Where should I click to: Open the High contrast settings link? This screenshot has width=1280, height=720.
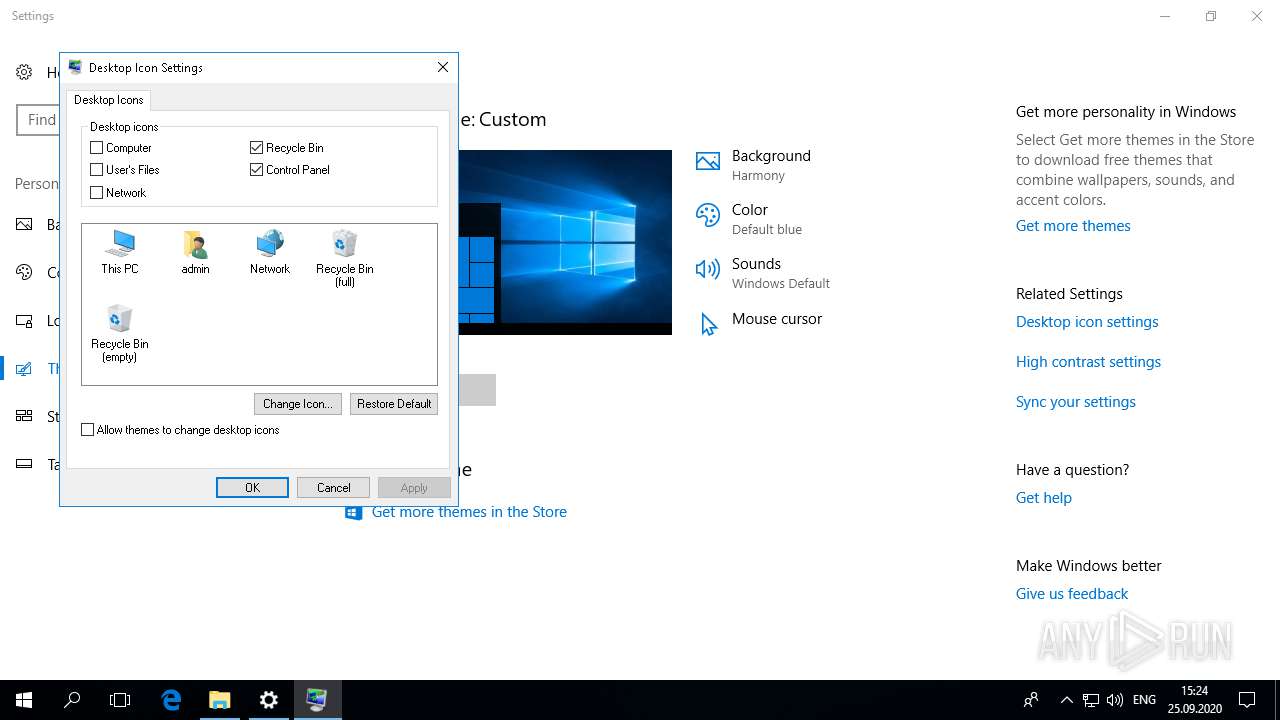coord(1088,362)
